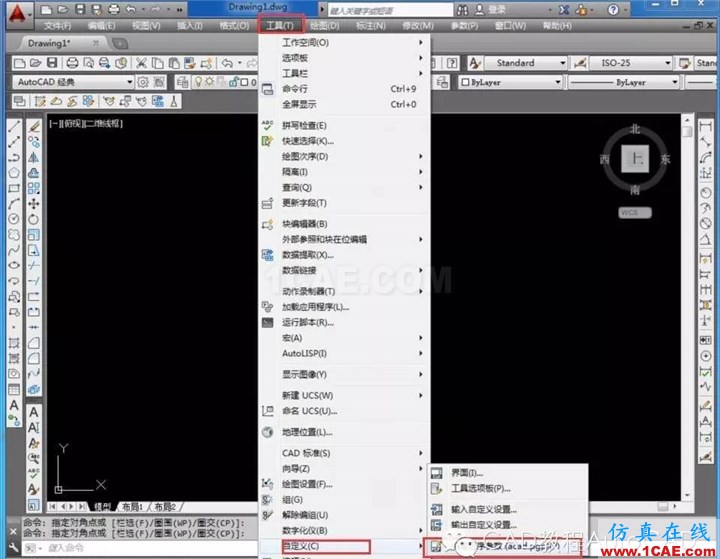Select the Copy objects modify tool

pos(34,142)
